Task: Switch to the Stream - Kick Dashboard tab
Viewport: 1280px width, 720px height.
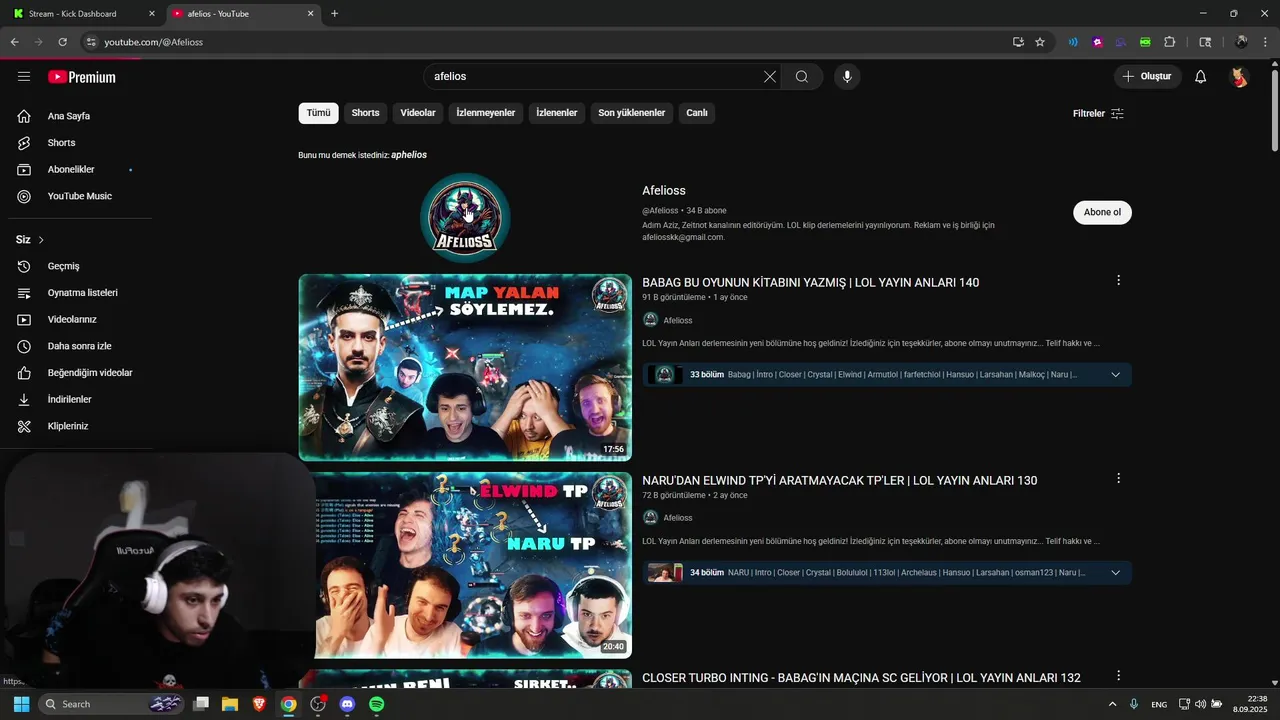Action: pos(82,14)
